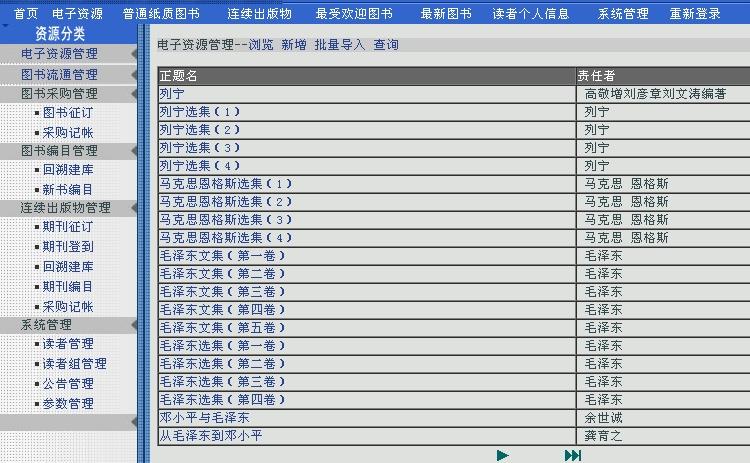Open 毛泽东选集（第二卷） title
The image size is (750, 463).
coord(222,364)
